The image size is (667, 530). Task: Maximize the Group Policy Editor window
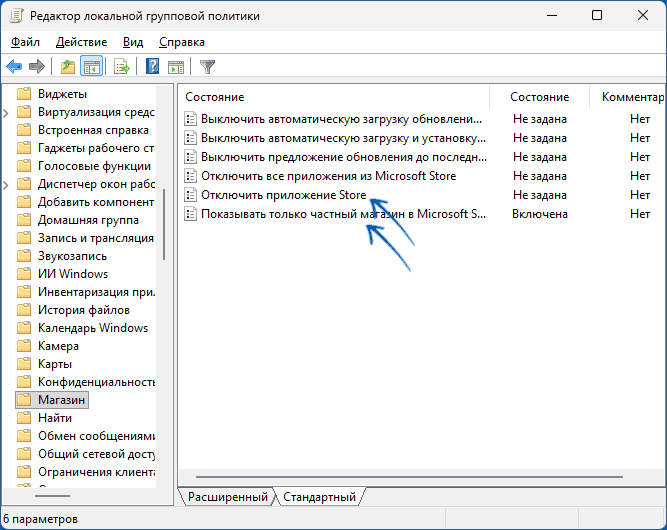click(597, 16)
